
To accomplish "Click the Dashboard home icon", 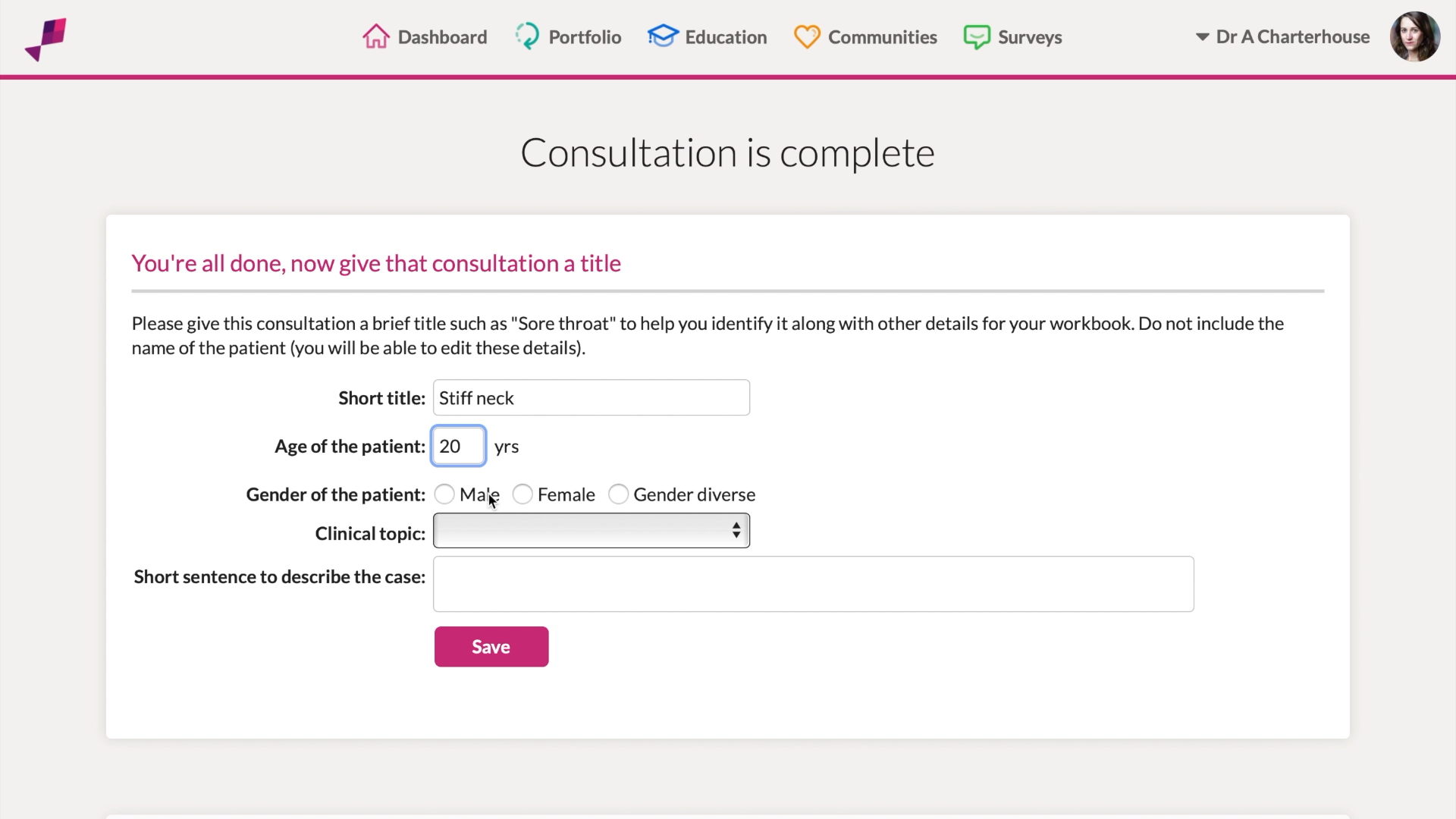I will click(x=377, y=36).
